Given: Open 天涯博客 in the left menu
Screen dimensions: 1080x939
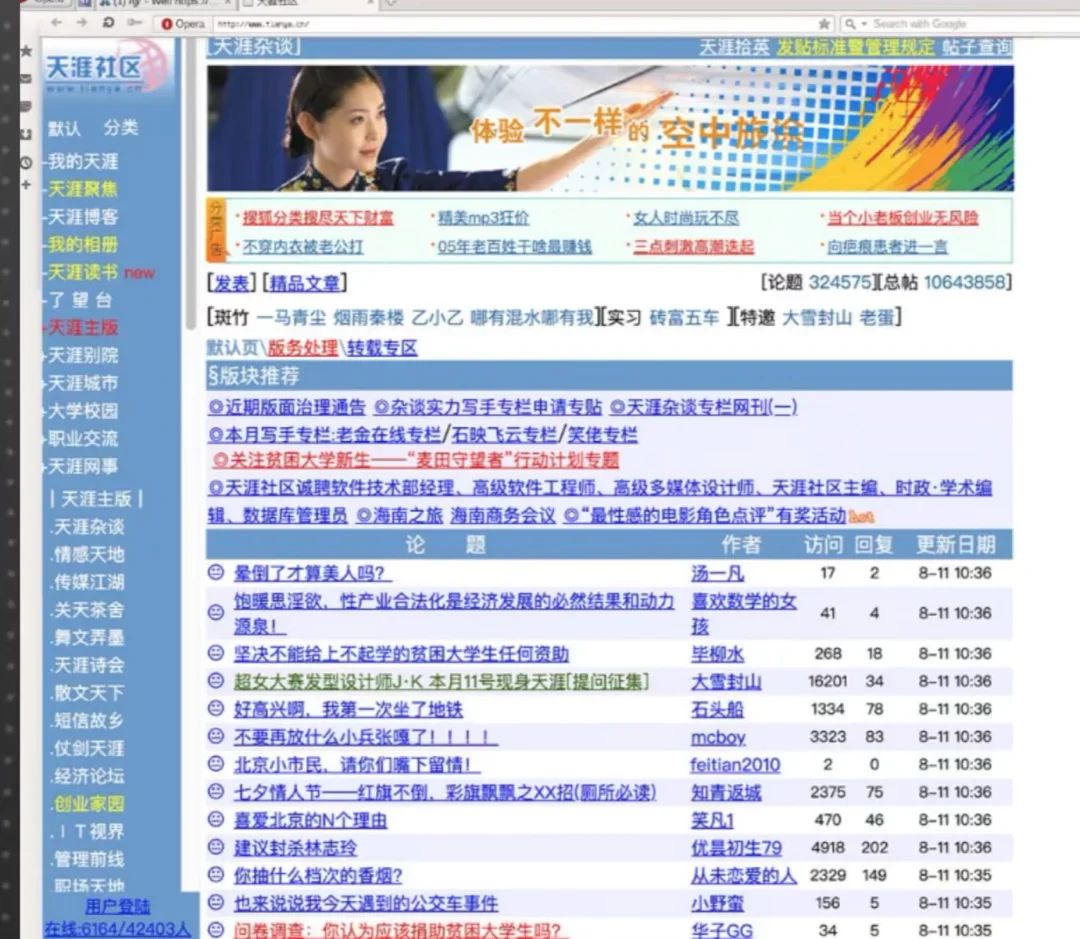Looking at the screenshot, I should click(83, 217).
